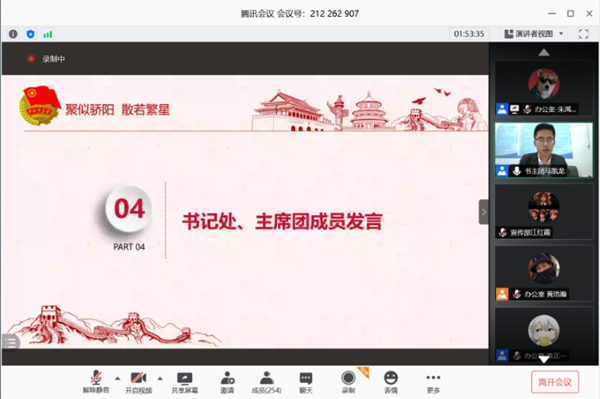Open the list icon at slide bottom-left
Image resolution: width=600 pixels, height=399 pixels.
[10, 342]
